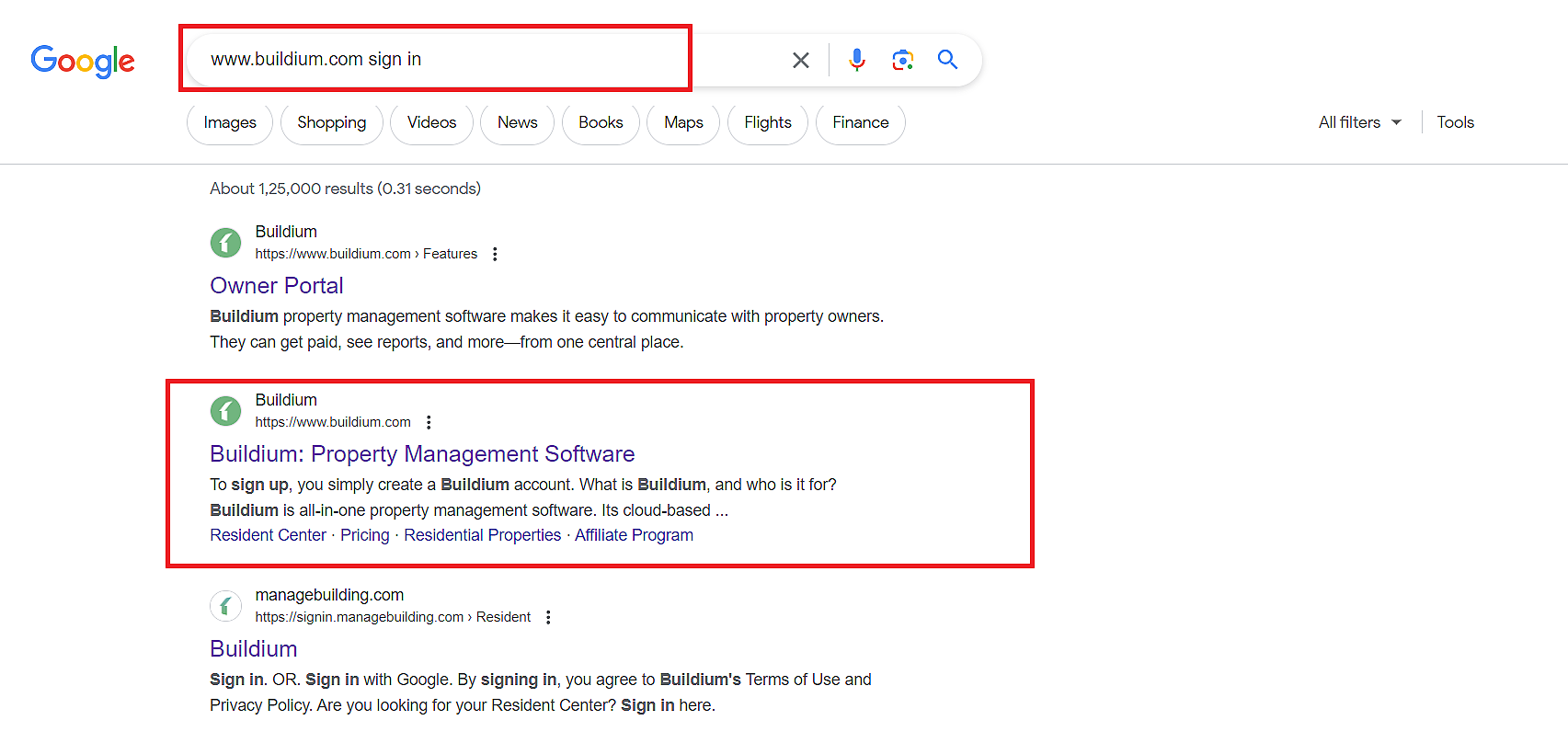Click the magnifier search button

coord(947,60)
